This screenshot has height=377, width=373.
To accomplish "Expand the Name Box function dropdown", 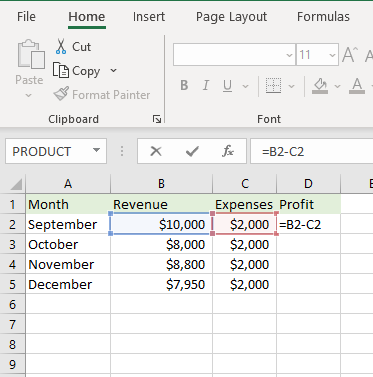I will [96, 151].
